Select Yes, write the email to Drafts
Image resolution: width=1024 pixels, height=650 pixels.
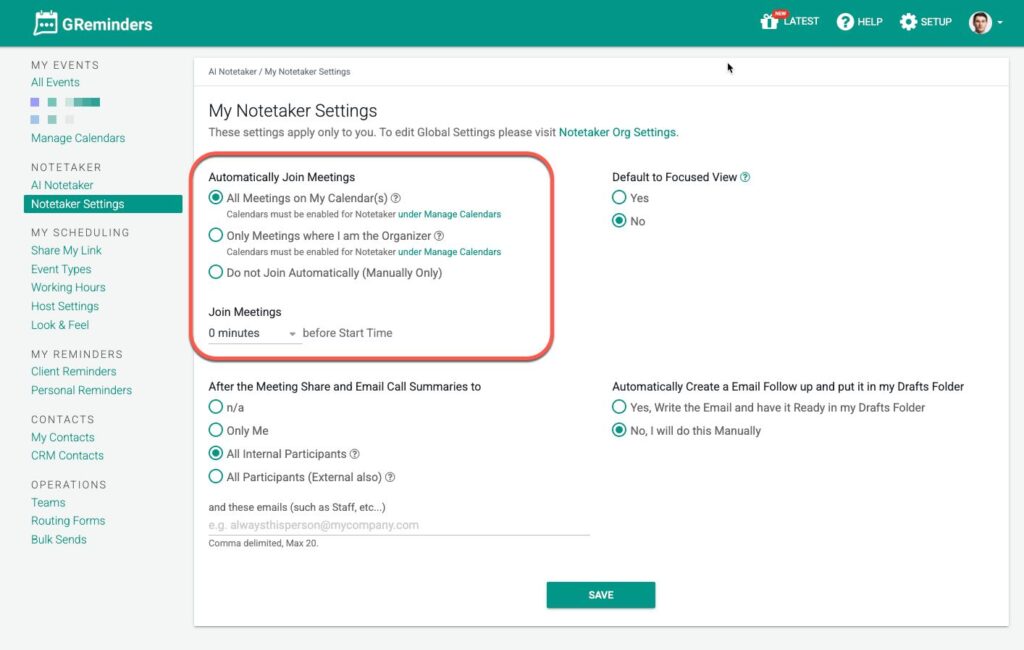(x=620, y=407)
